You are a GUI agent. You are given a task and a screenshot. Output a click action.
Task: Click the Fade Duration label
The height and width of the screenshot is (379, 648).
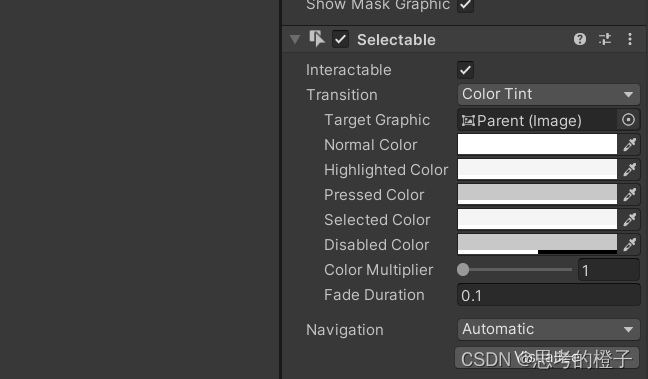coord(374,295)
